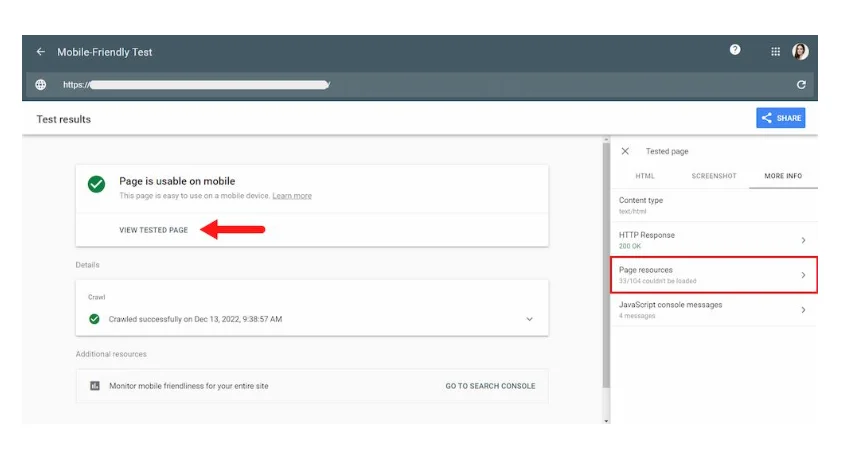Click the green checkmark next to Page is usable
The width and height of the screenshot is (863, 460).
[96, 184]
